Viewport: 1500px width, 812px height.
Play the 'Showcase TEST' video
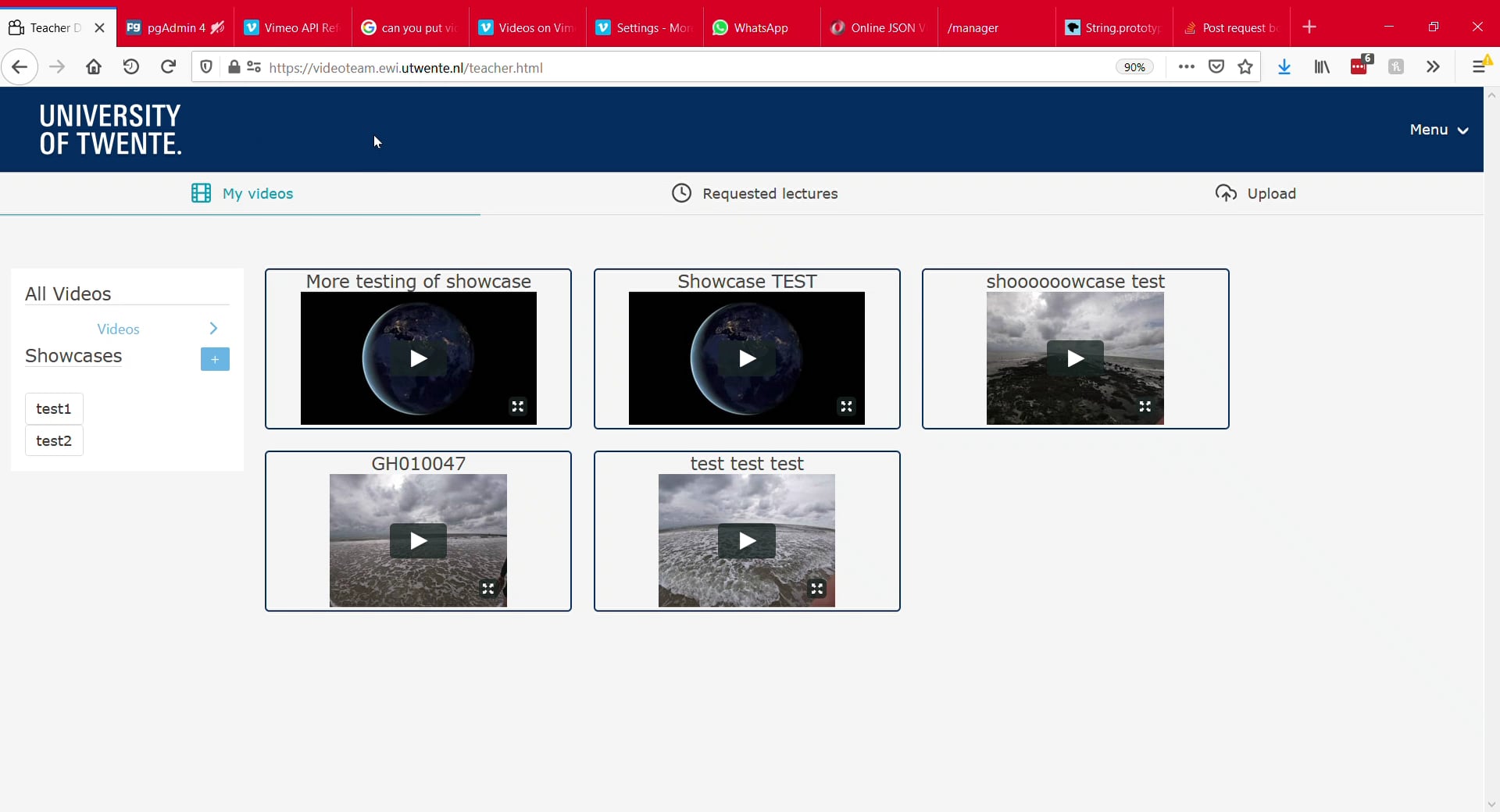pos(747,358)
